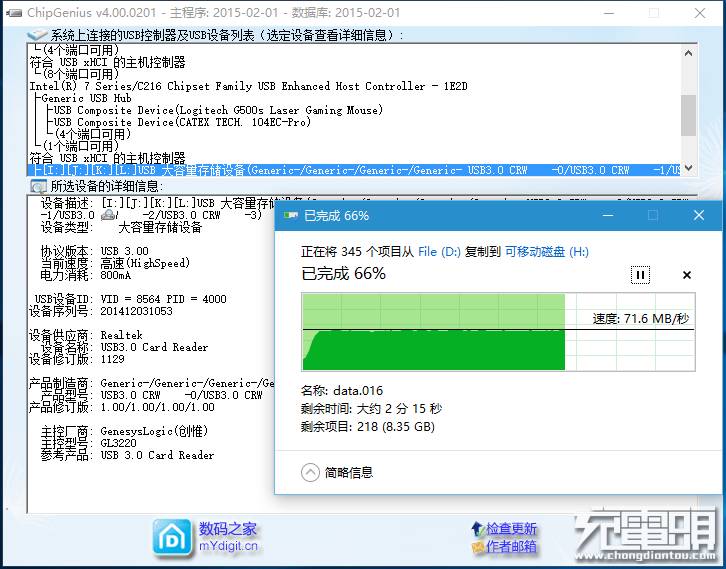This screenshot has width=726, height=569.
Task: Click the 800mA power consumption value
Action: (116, 275)
